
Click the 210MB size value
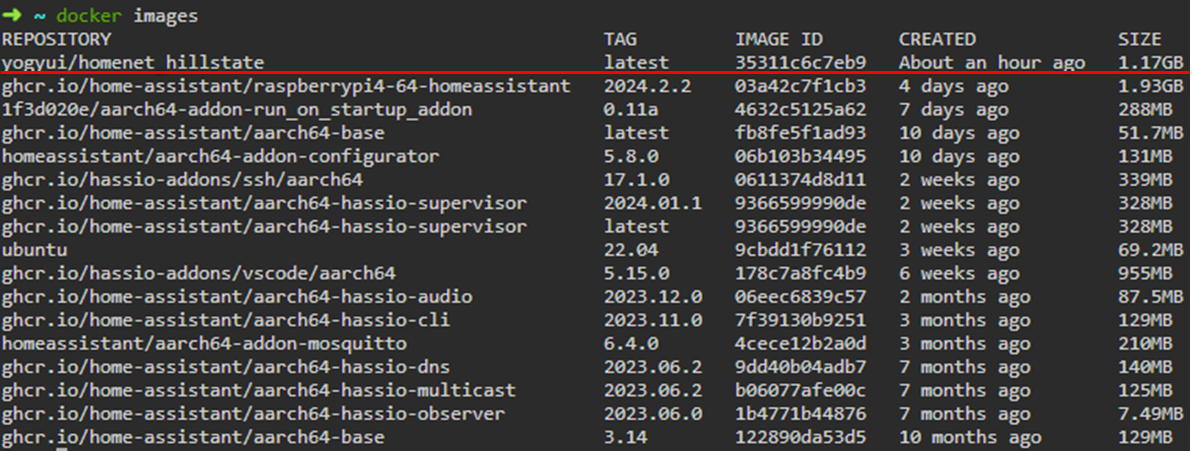click(x=1145, y=344)
